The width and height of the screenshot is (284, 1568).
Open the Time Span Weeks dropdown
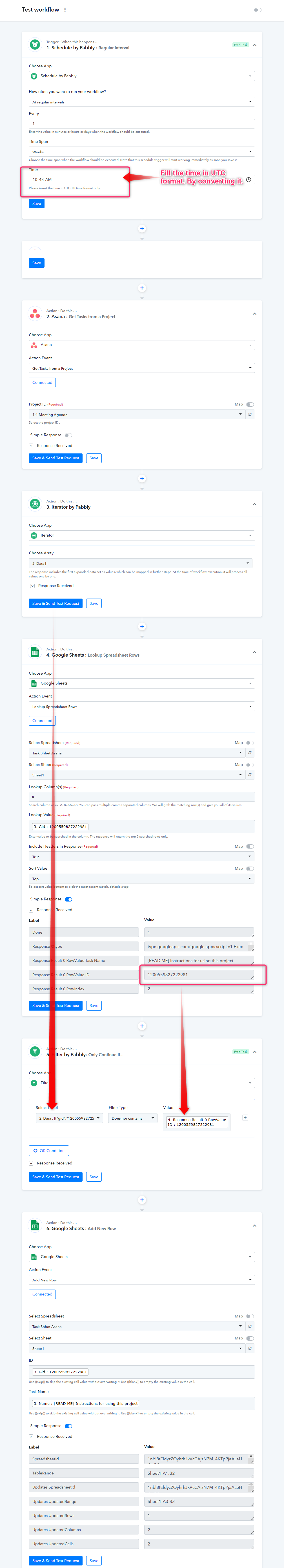coord(142,152)
